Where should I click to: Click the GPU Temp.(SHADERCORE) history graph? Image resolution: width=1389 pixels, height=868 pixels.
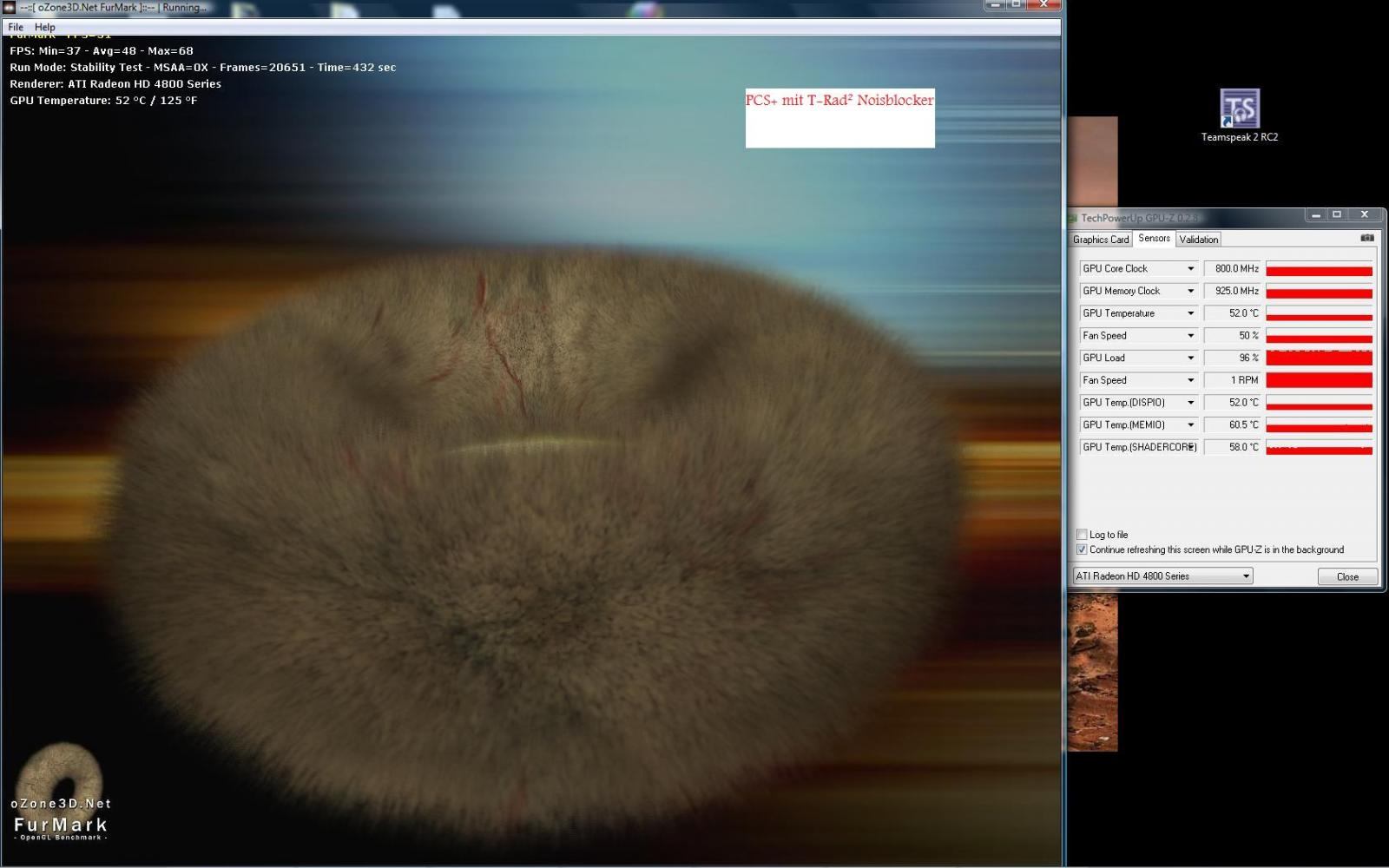1319,447
